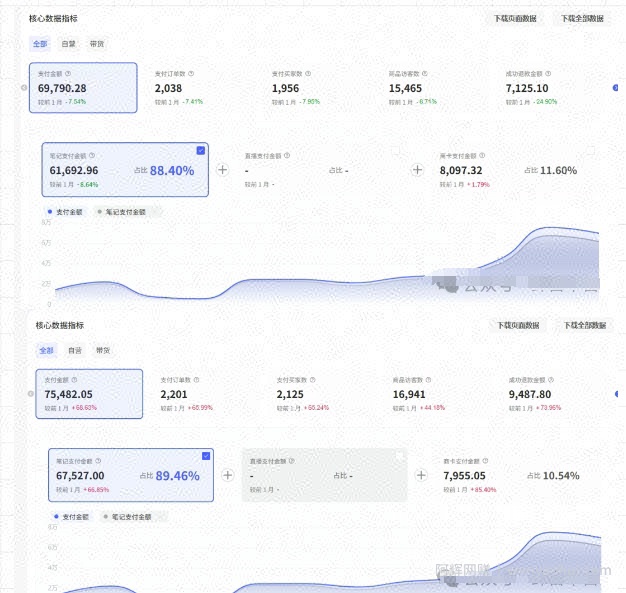Click the plus icon after 88.40% card
Image resolution: width=626 pixels, height=593 pixels.
(x=223, y=170)
